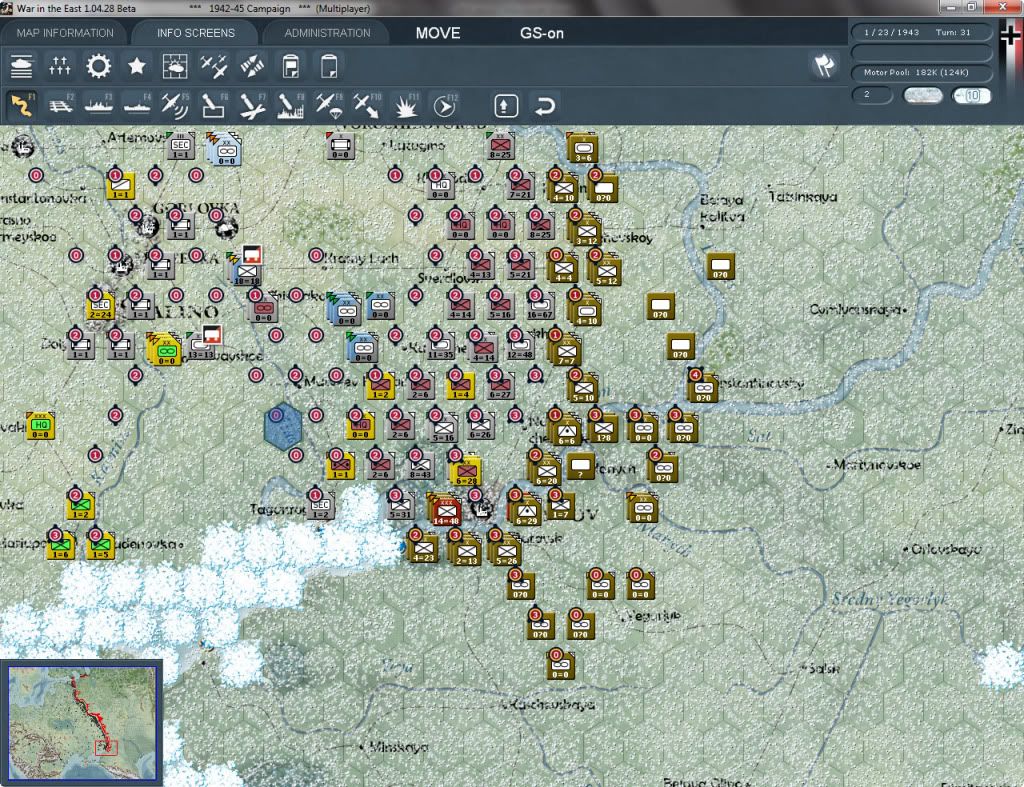1024x787 pixels.
Task: Select the 8=43 unit counter
Action: pos(420,466)
